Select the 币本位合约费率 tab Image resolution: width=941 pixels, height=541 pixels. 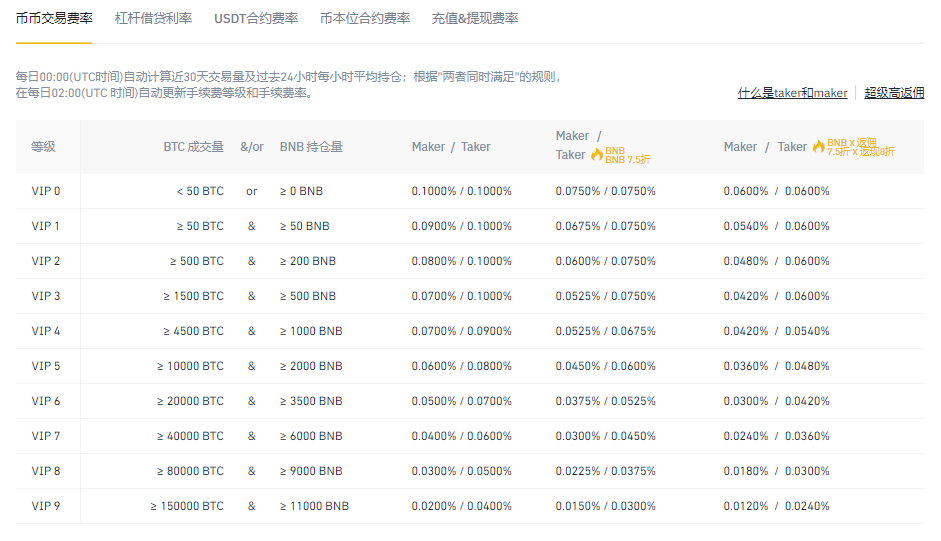(365, 18)
